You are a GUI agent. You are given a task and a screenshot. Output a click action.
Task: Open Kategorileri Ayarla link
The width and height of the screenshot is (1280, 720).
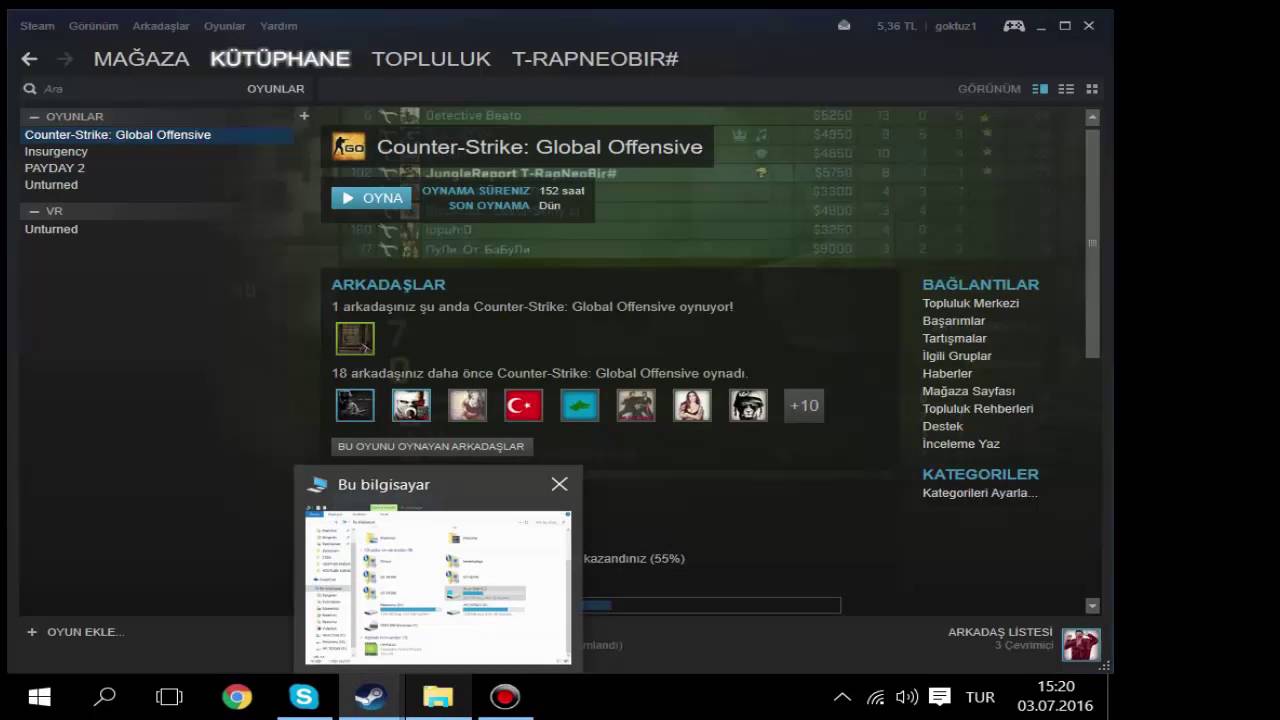[979, 493]
